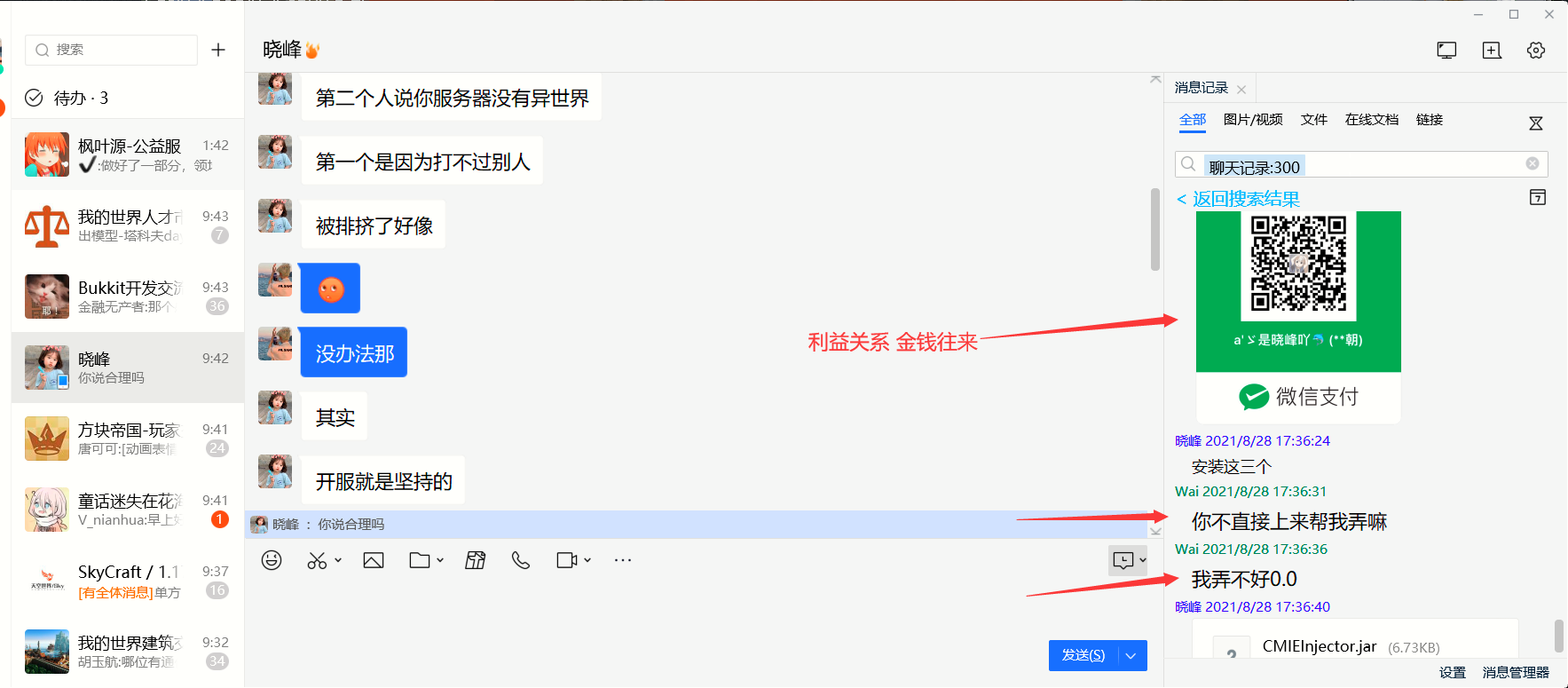Open chat settings gear icon
The width and height of the screenshot is (1568, 688).
pyautogui.click(x=1536, y=51)
